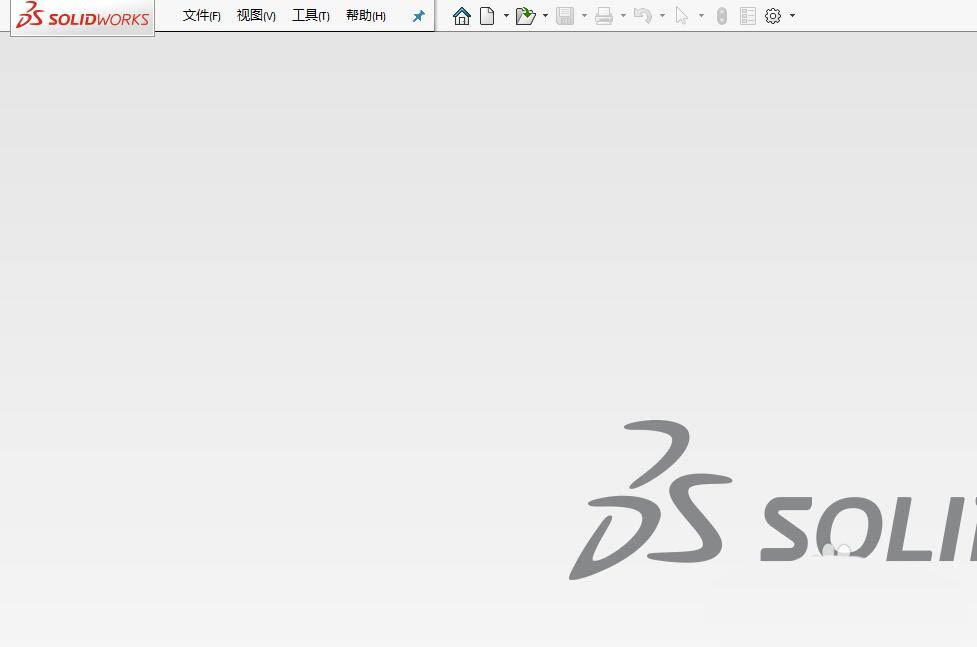Expand the New document dropdown arrow

506,16
